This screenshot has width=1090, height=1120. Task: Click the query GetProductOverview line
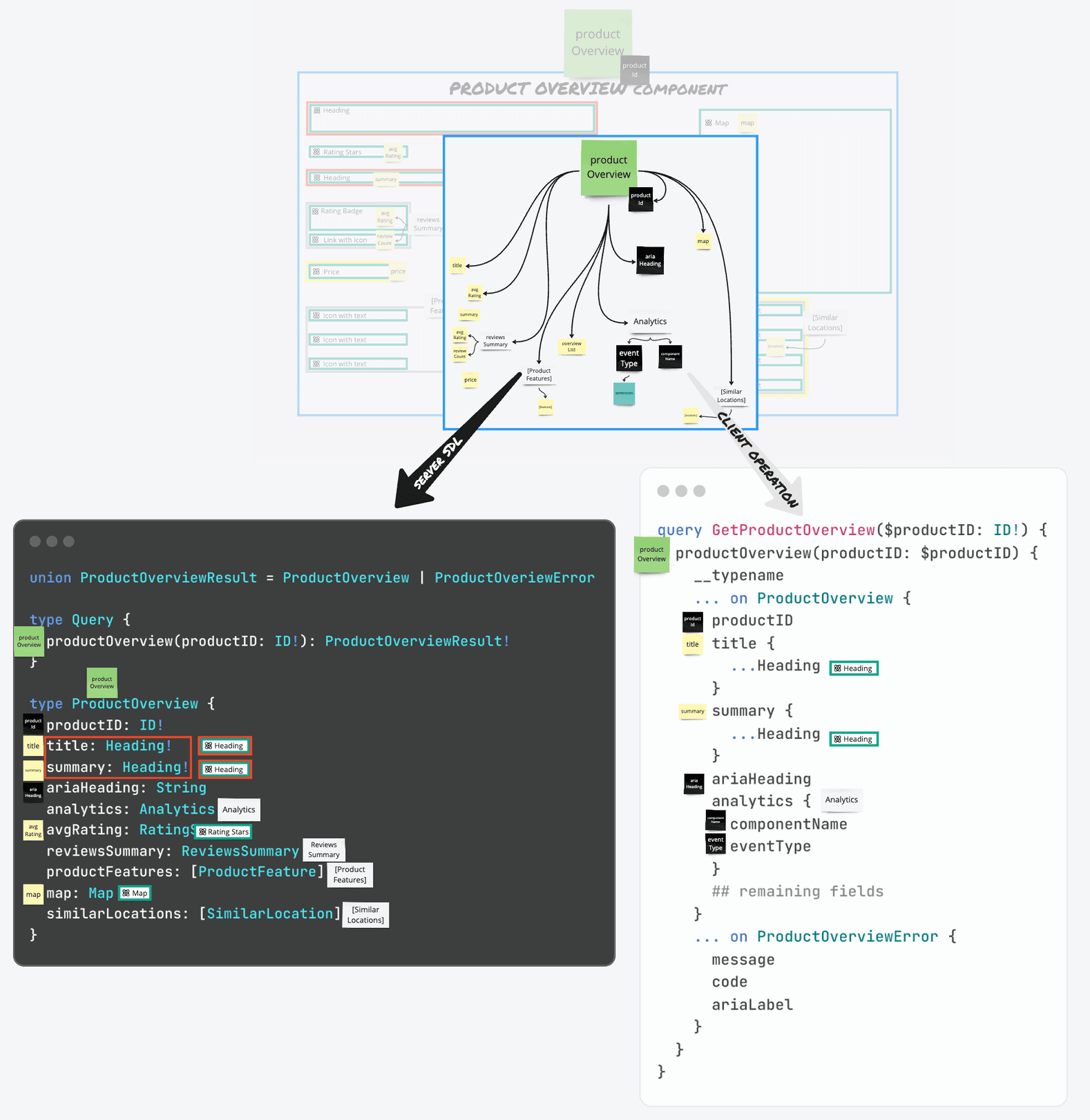852,530
